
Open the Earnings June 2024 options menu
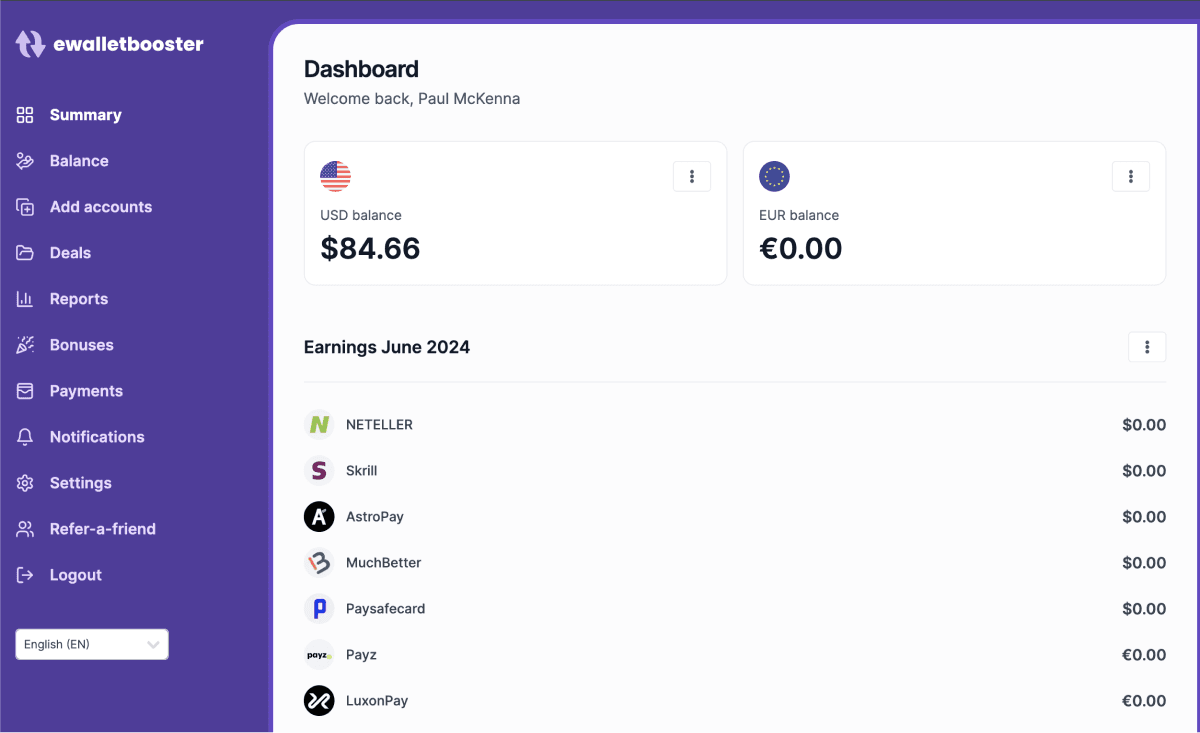(1147, 347)
